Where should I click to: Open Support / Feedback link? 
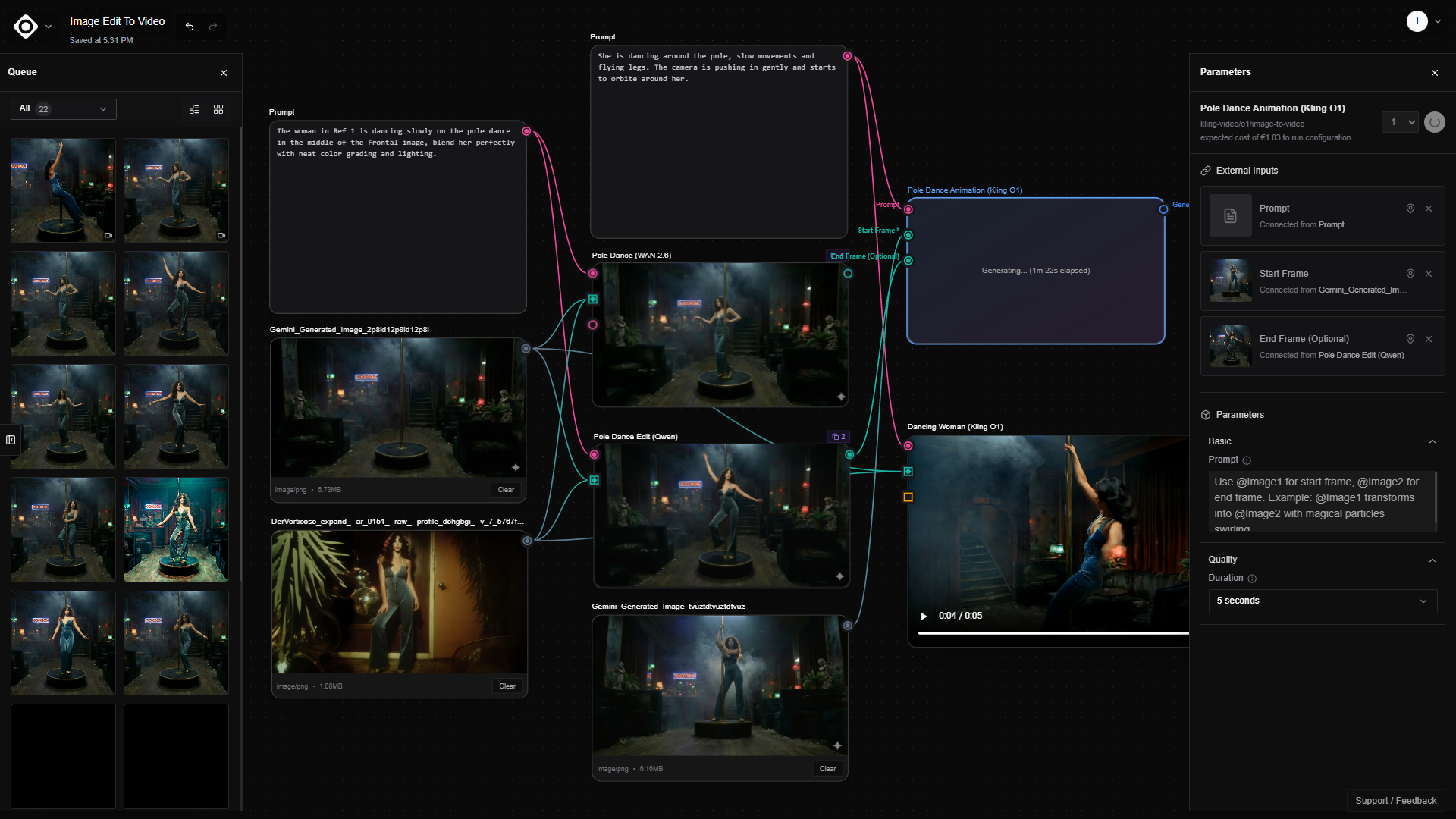click(1395, 801)
